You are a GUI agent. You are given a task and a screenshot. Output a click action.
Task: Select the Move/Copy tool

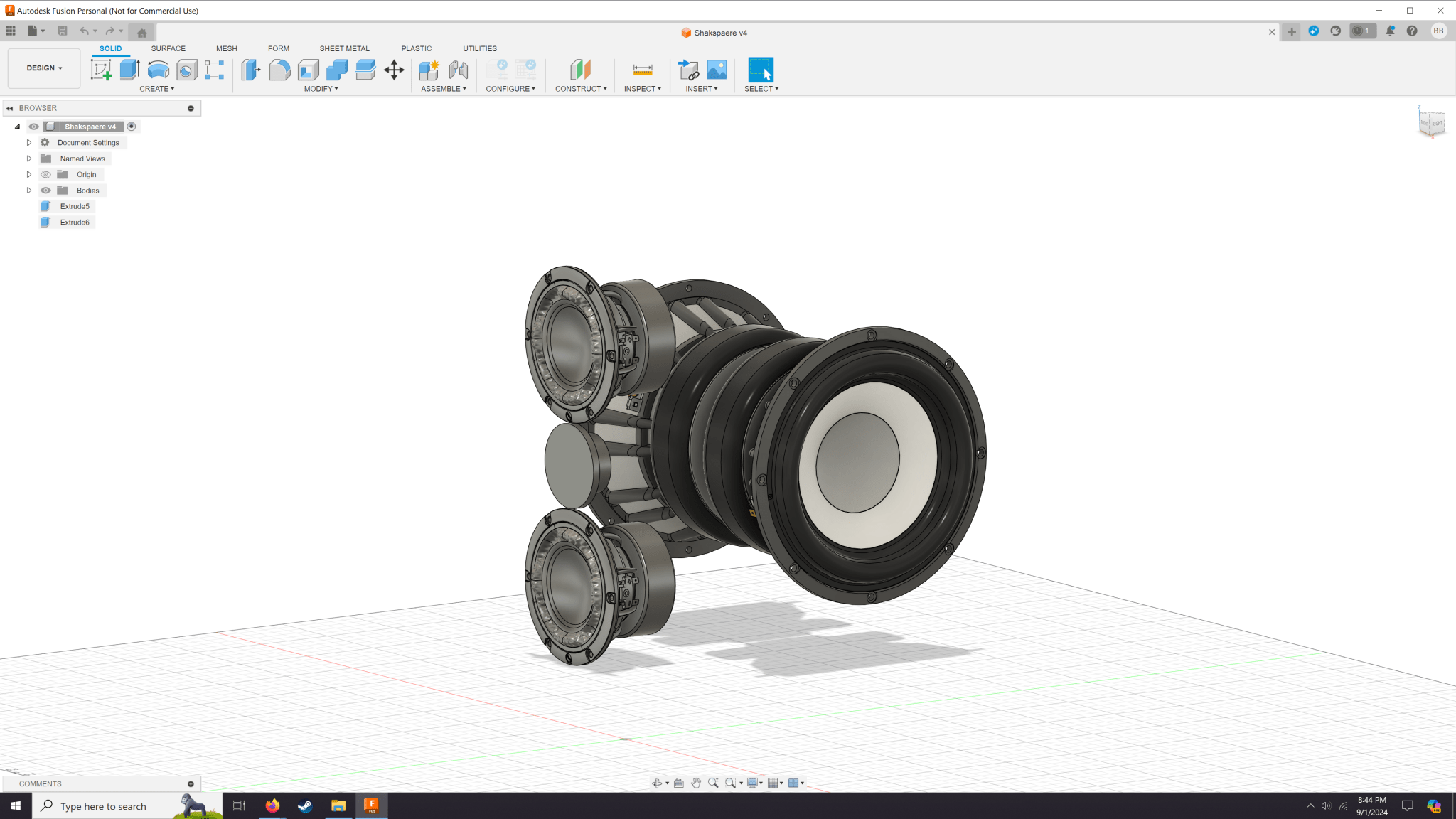tap(394, 70)
